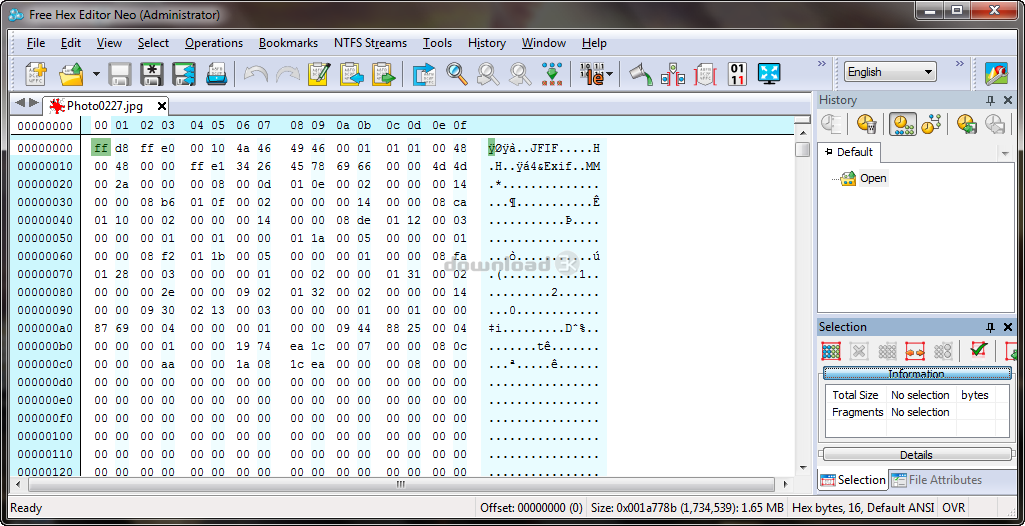Viewport: 1025px width, 526px height.
Task: Toggle the pin on History panel
Action: click(x=991, y=100)
